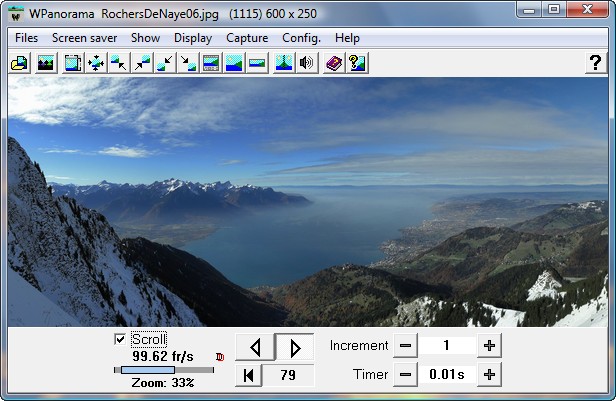
Task: Jump to start with rewind button
Action: pos(249,375)
